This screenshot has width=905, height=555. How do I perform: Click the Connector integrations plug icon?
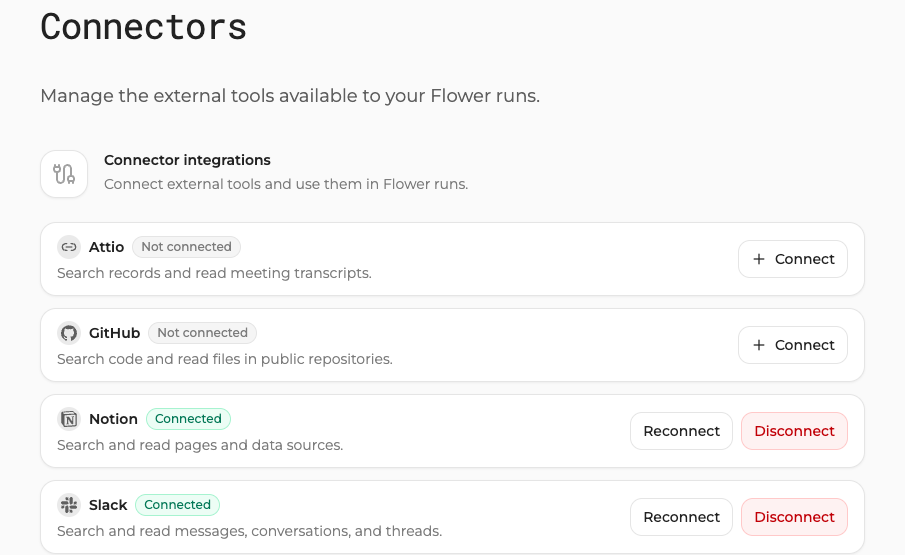[64, 174]
